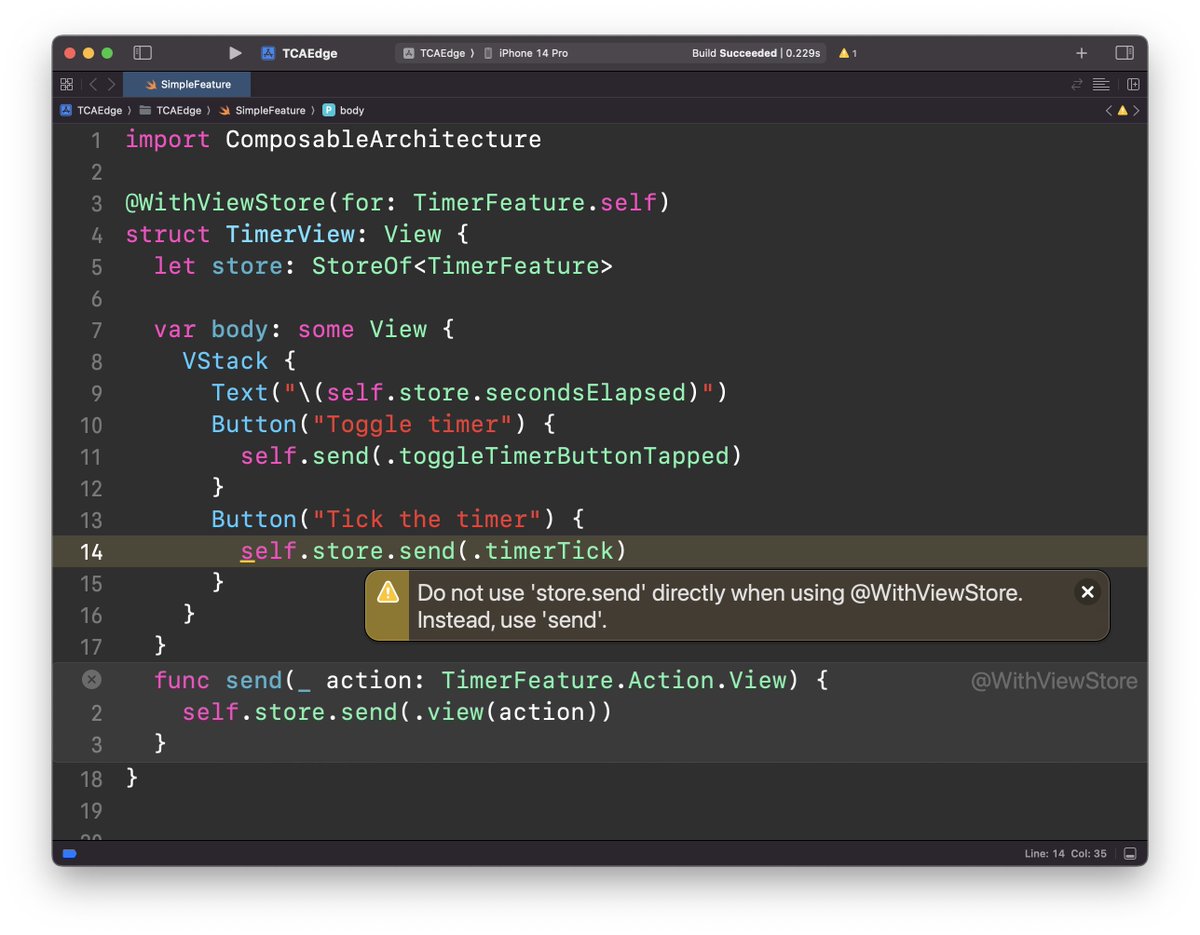Click 'ComposableArchitecture' import name
Image resolution: width=1200 pixels, height=935 pixels.
(384, 139)
